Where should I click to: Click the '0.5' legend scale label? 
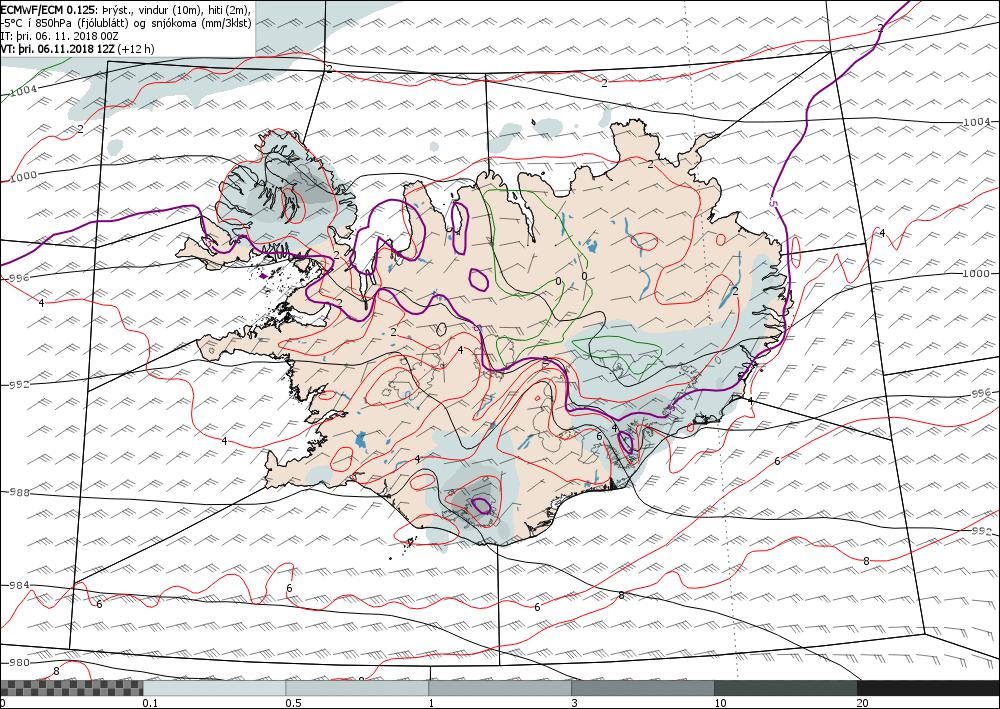[x=293, y=703]
